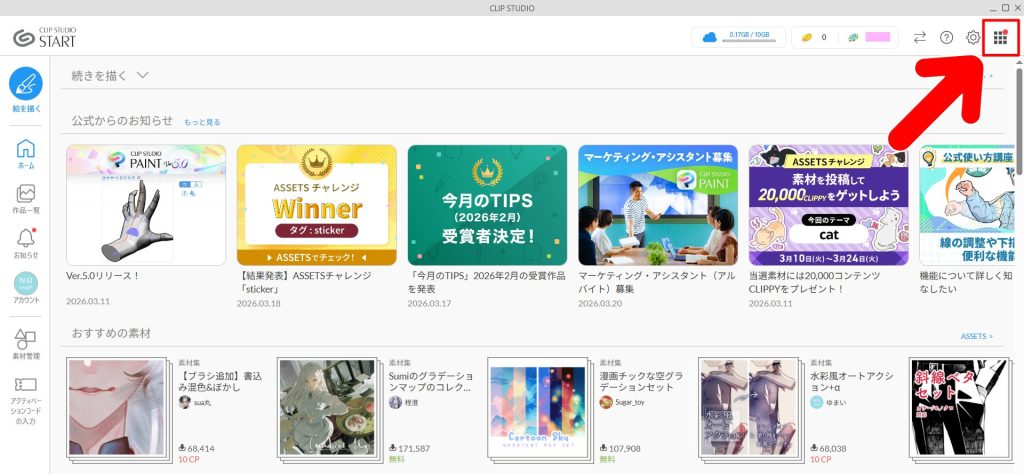Click the Ver.5.0リリース！ headline

coord(103,276)
